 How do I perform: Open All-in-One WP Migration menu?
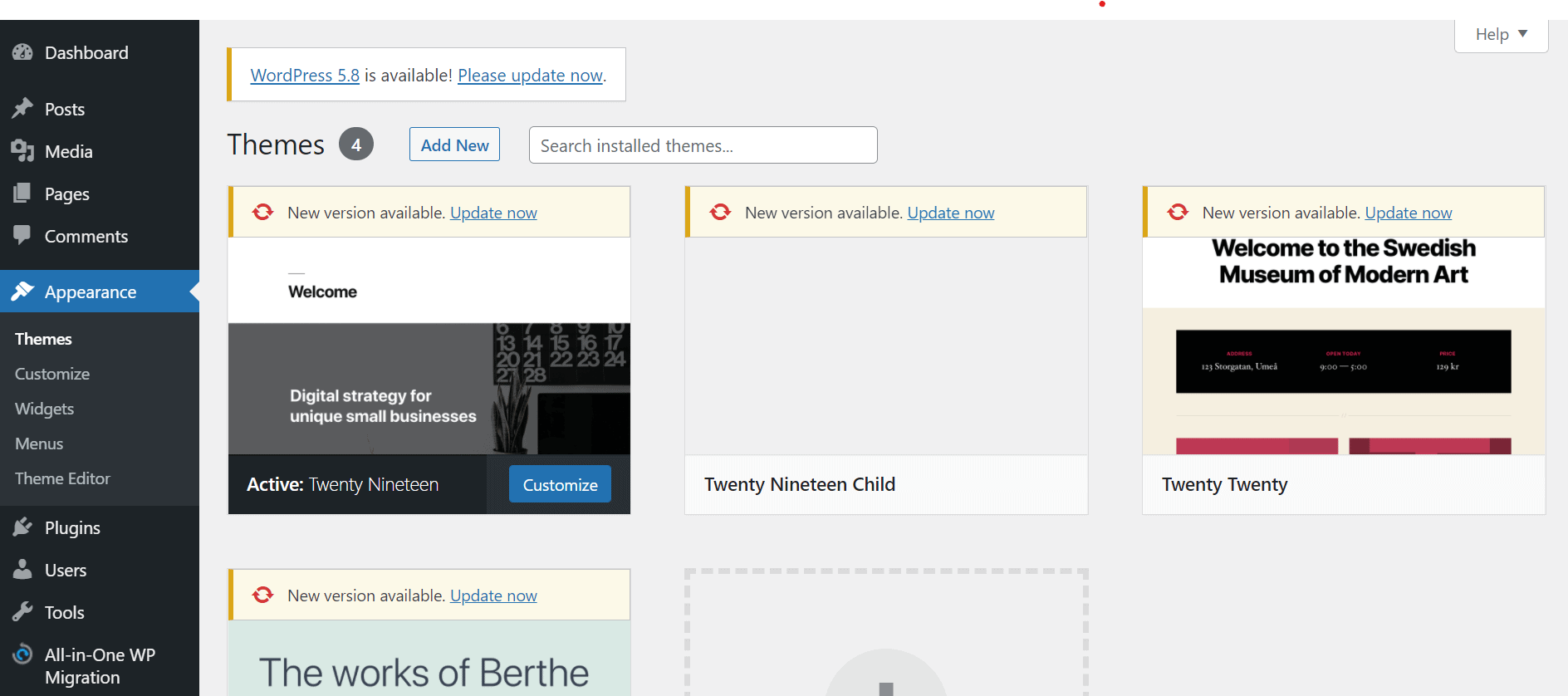point(100,665)
